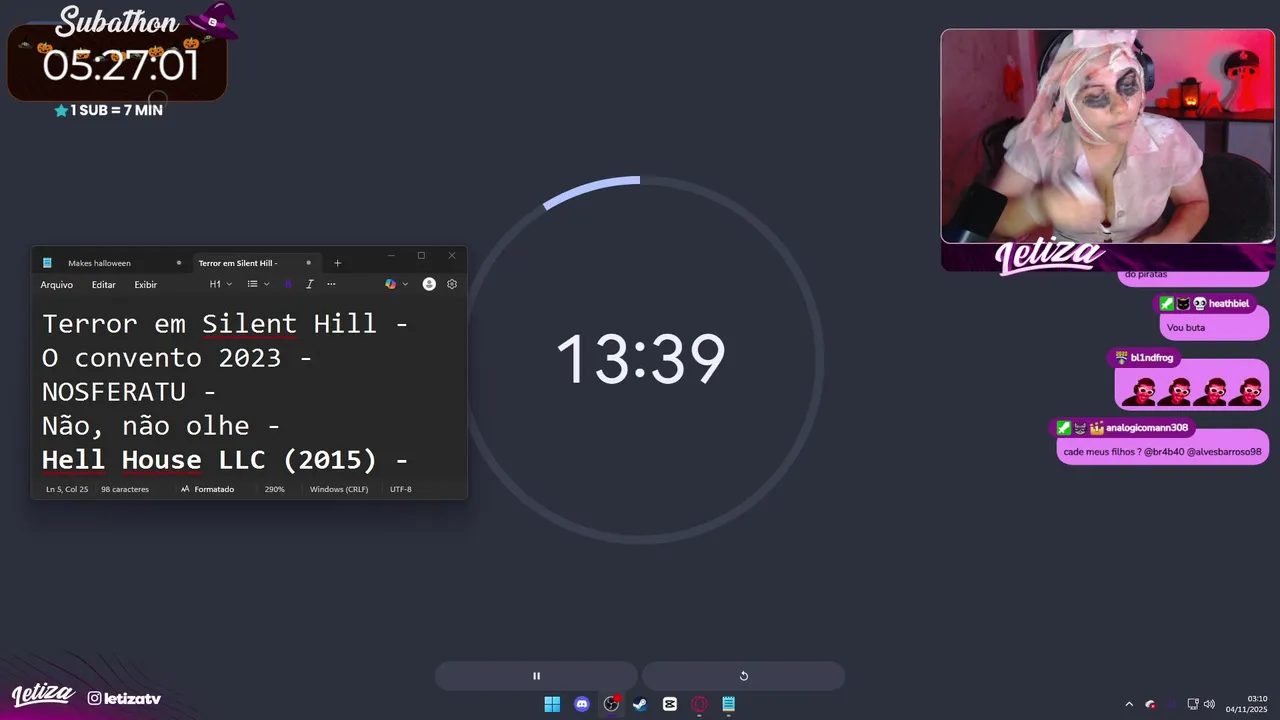
Task: Click the 13:39 timer display
Action: tap(640, 359)
